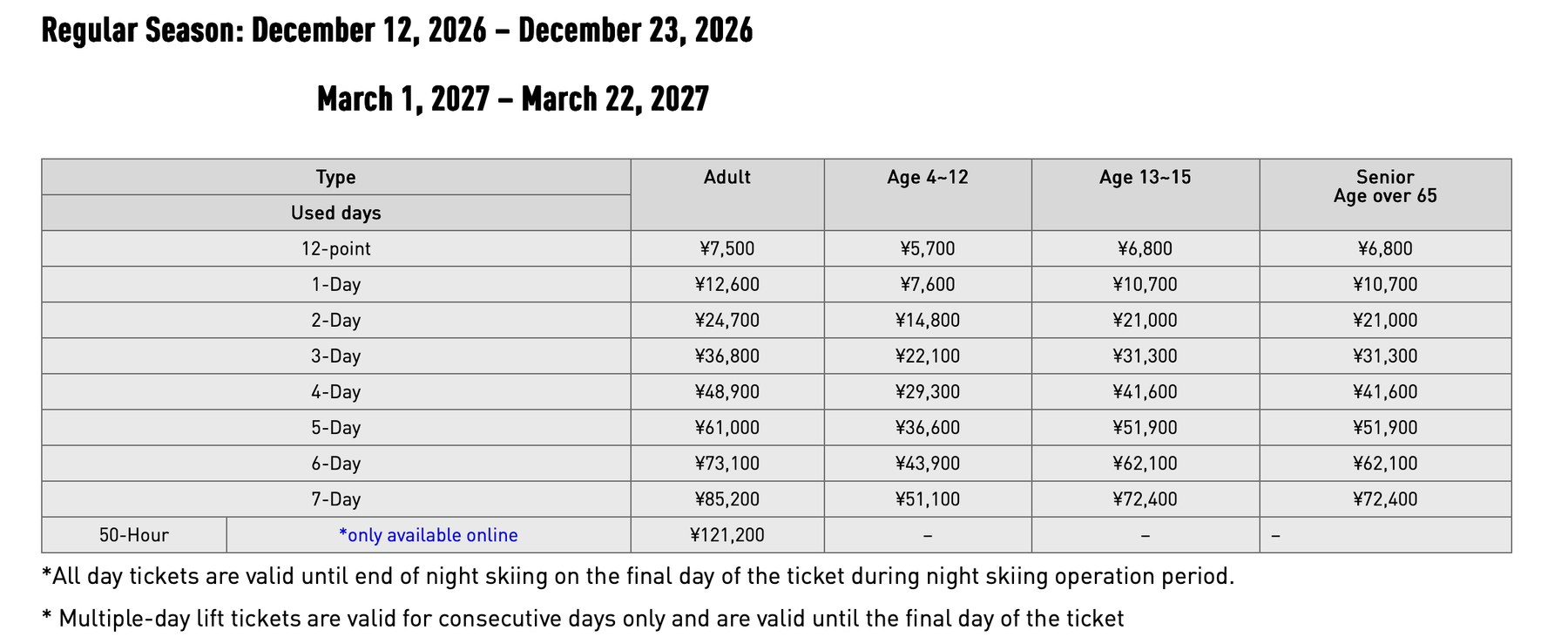Select the ¥121,200 adult 50-Hour price
The height and width of the screenshot is (644, 1568).
727,535
